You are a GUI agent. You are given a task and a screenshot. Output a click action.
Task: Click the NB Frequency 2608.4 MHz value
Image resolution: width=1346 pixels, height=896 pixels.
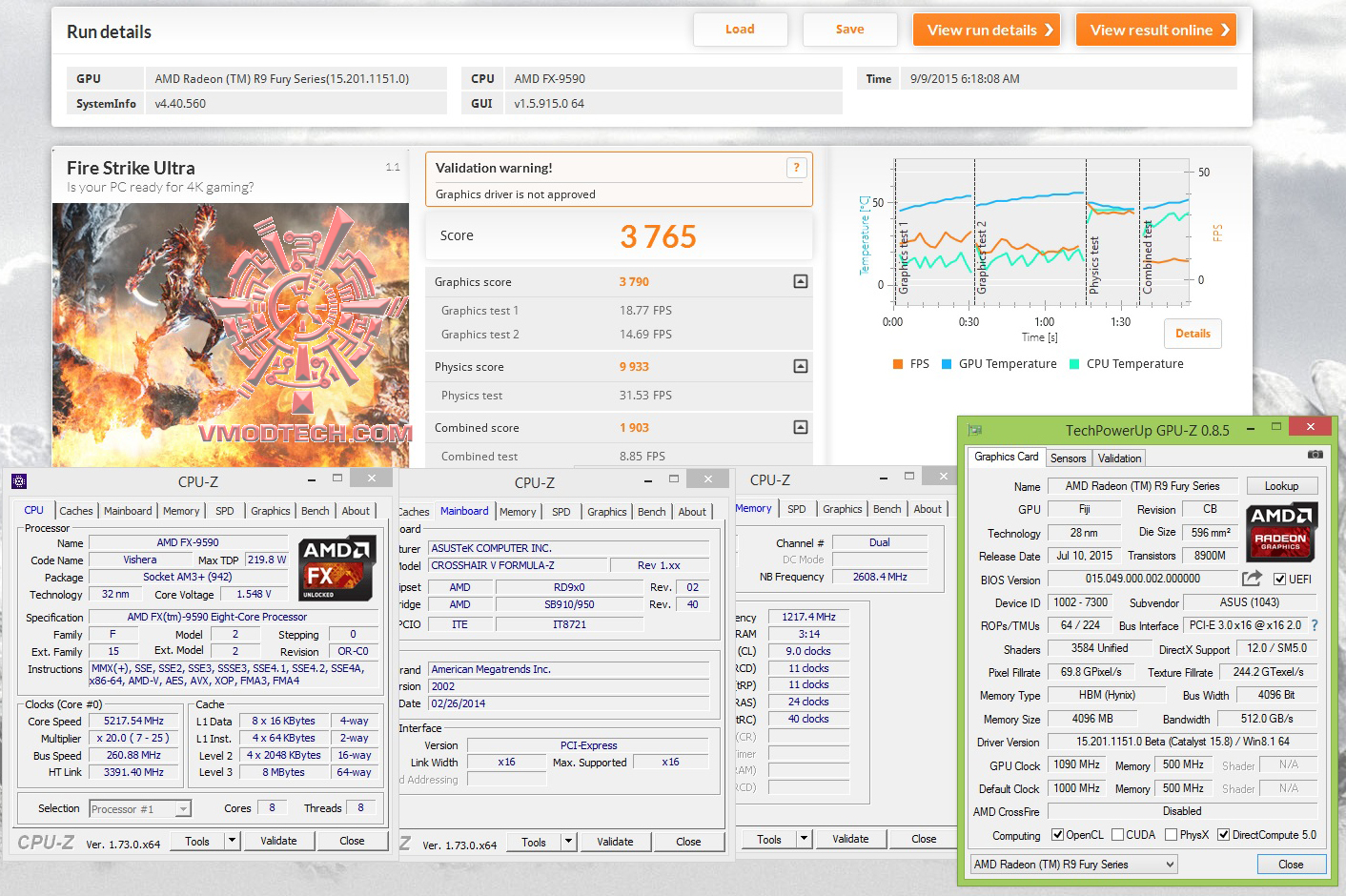[x=879, y=577]
